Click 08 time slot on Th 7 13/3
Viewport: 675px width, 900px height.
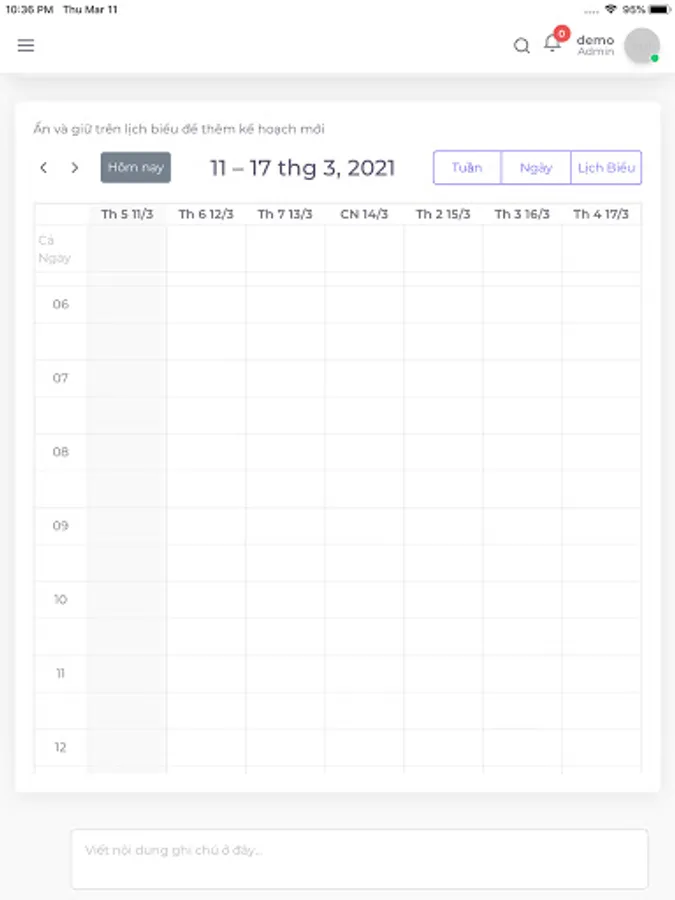tap(285, 452)
